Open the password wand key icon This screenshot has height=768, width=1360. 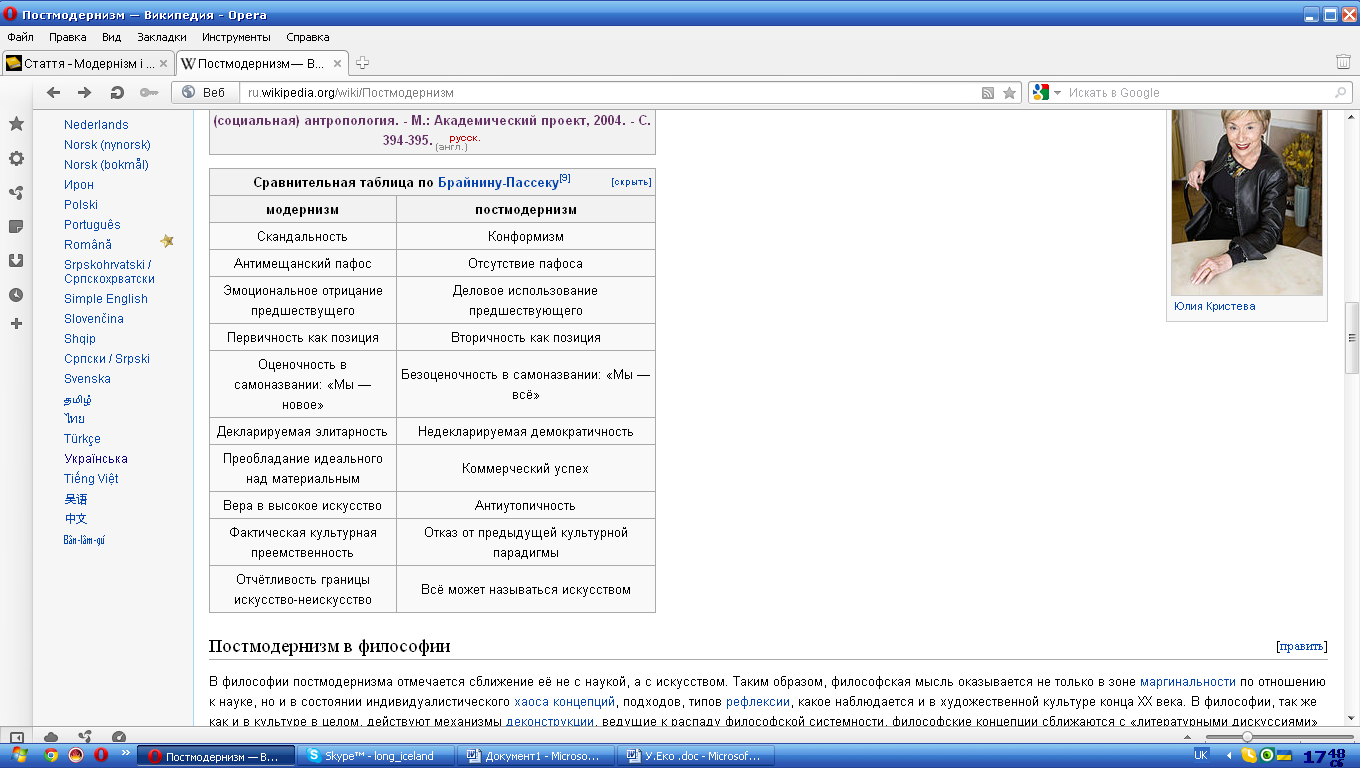pyautogui.click(x=149, y=93)
